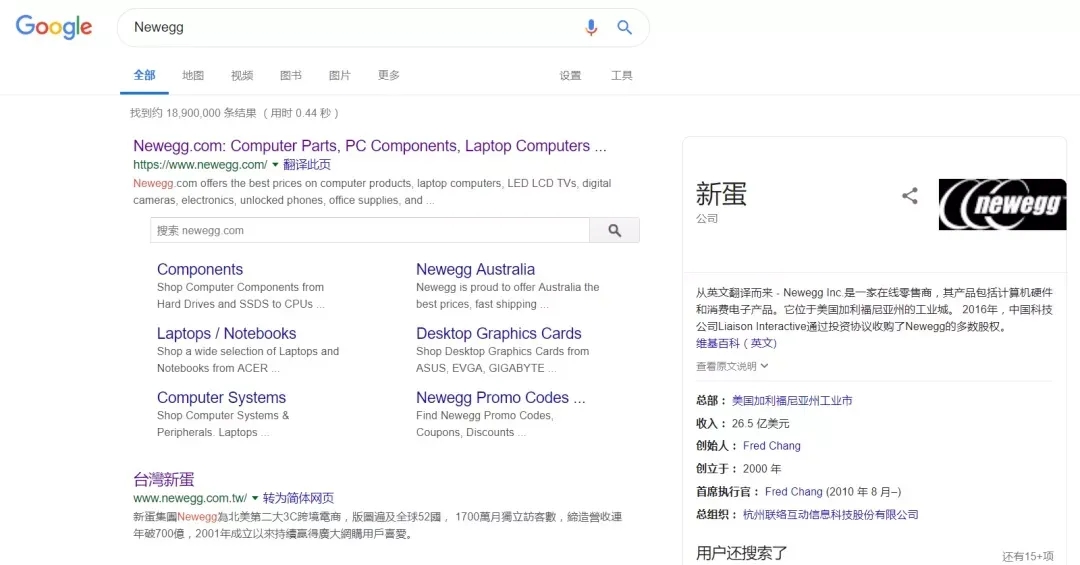This screenshot has height=565, width=1080.
Task: Click the 新蛋 panel title
Action: point(721,194)
